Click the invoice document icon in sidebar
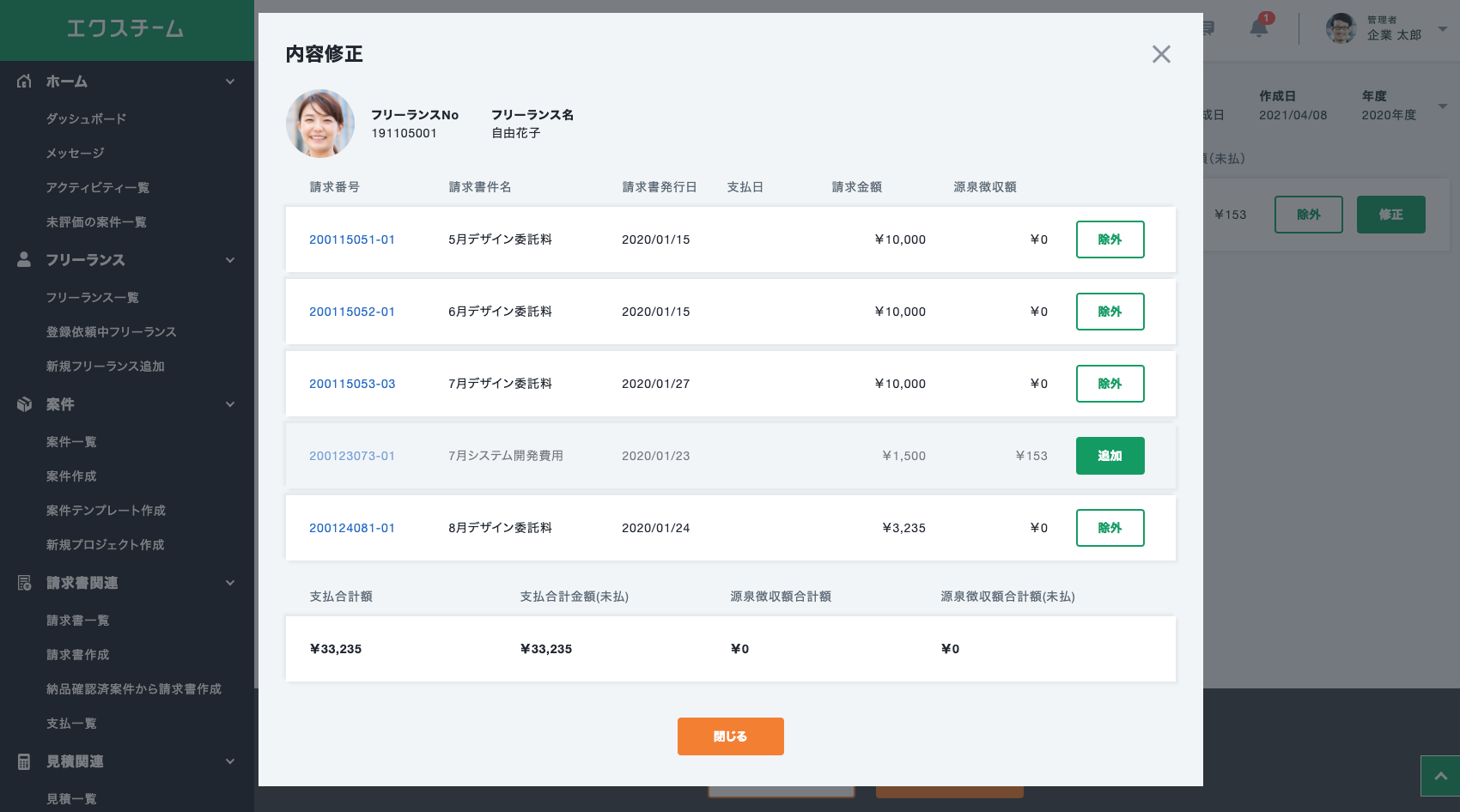 (x=24, y=583)
